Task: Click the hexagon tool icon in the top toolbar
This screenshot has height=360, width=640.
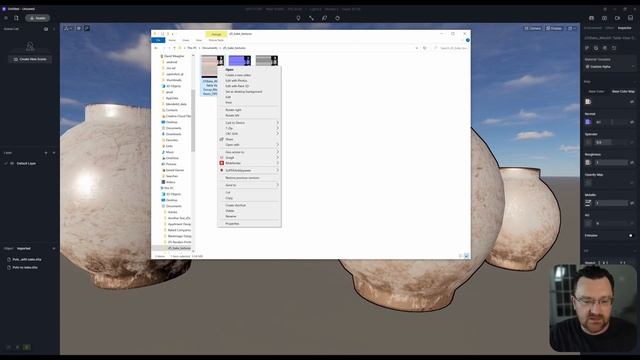Action: coord(338,18)
